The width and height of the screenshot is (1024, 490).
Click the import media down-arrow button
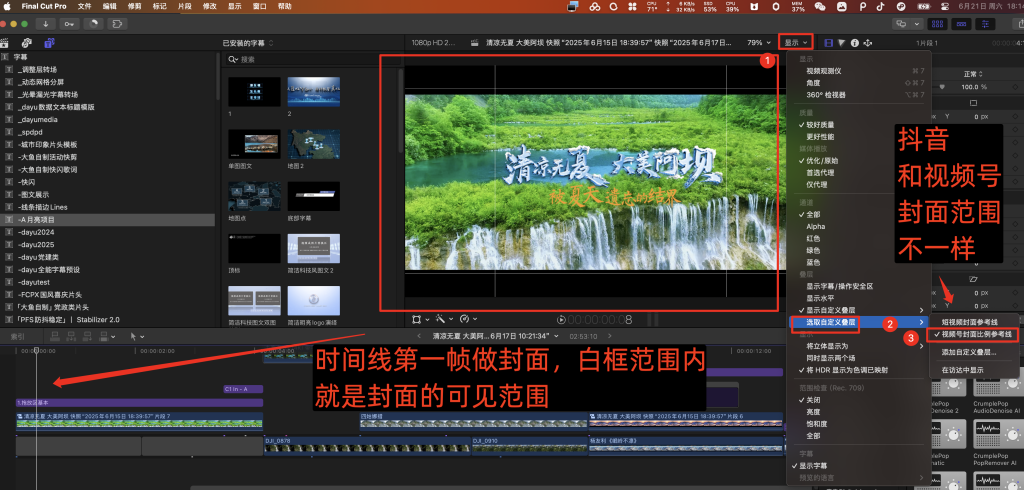coord(46,22)
